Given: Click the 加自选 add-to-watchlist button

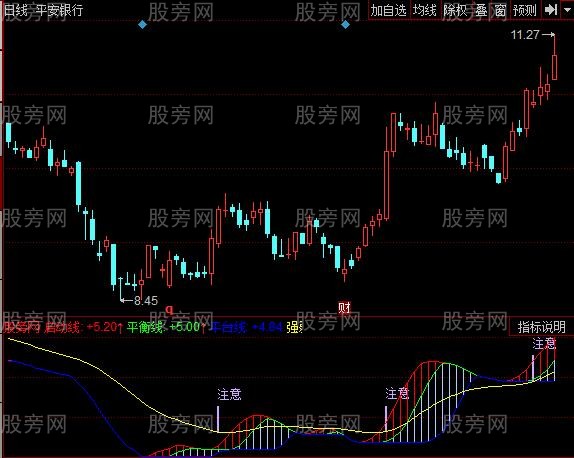Looking at the screenshot, I should 389,10.
